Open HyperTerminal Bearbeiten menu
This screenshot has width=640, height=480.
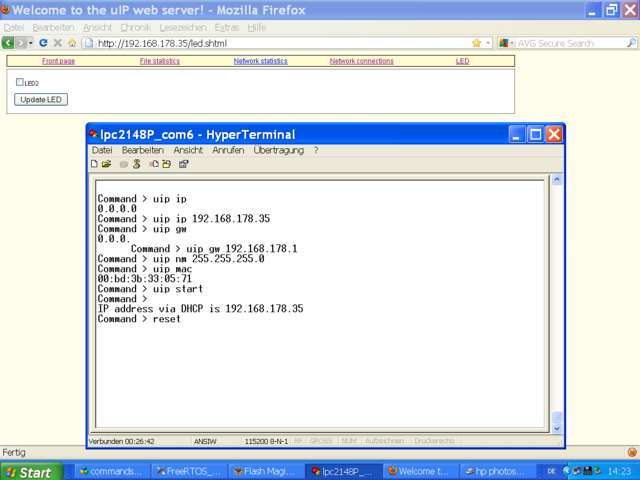point(143,150)
